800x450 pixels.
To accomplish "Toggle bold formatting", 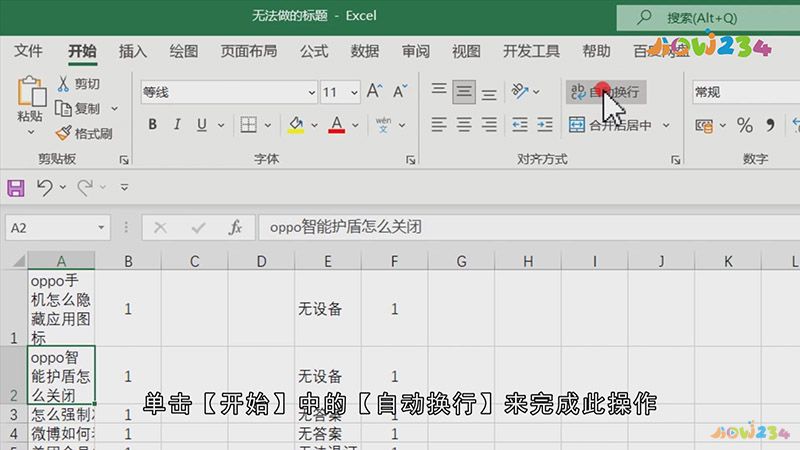I will pyautogui.click(x=152, y=124).
